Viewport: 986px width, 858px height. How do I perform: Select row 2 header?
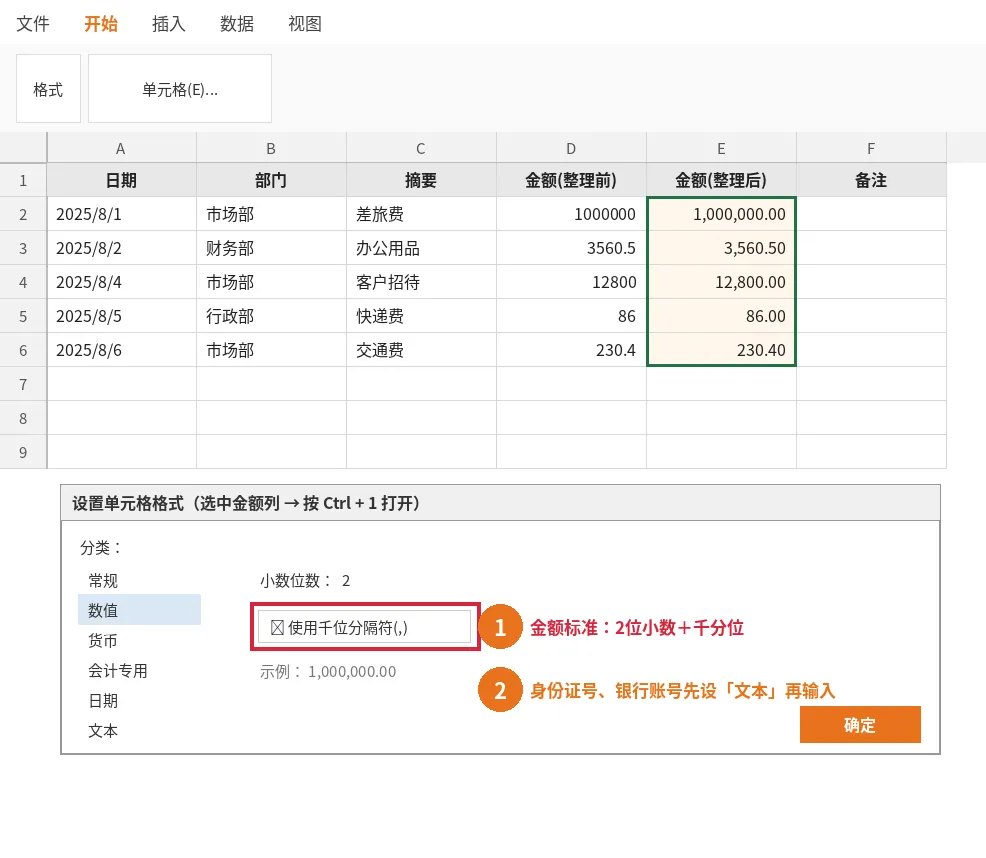(x=23, y=214)
